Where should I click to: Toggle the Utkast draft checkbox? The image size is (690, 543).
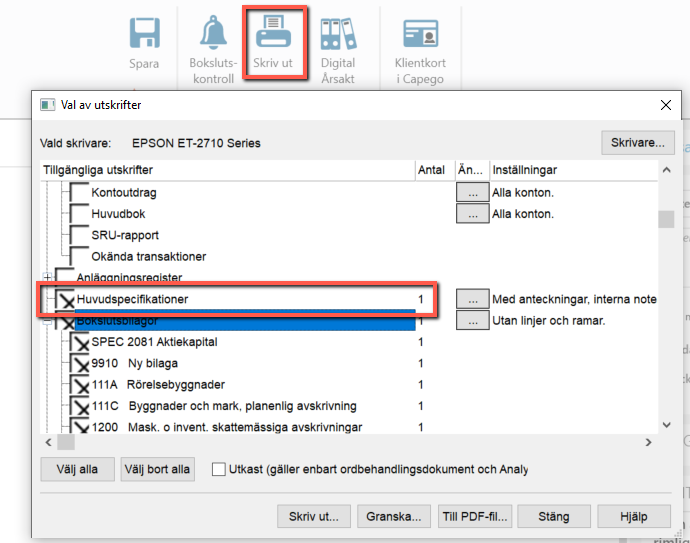pyautogui.click(x=219, y=469)
